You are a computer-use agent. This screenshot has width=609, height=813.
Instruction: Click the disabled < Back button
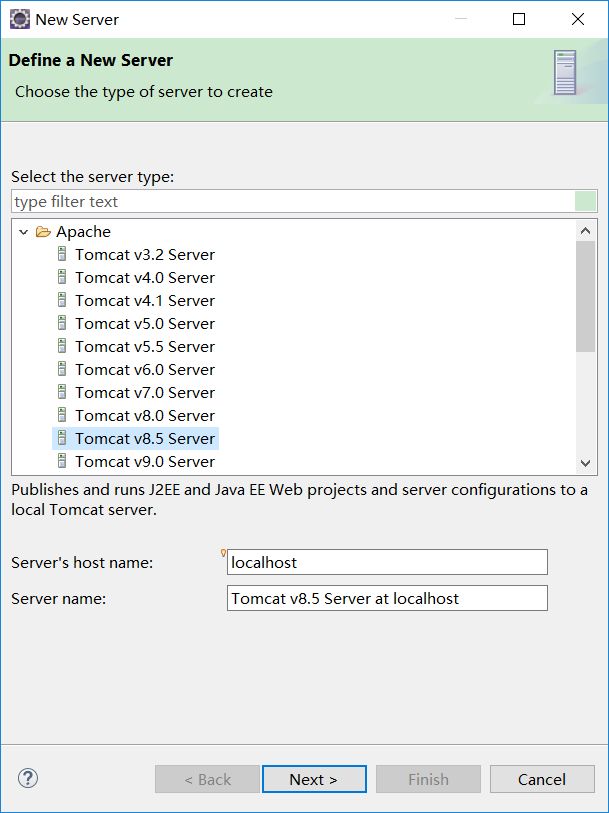pos(207,779)
